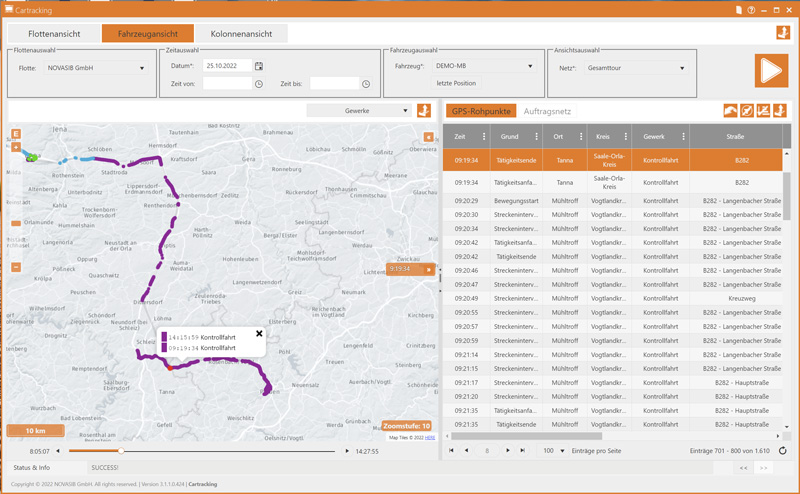Select the 09:21:17 B282 - Hauptstraße row

coord(612,382)
